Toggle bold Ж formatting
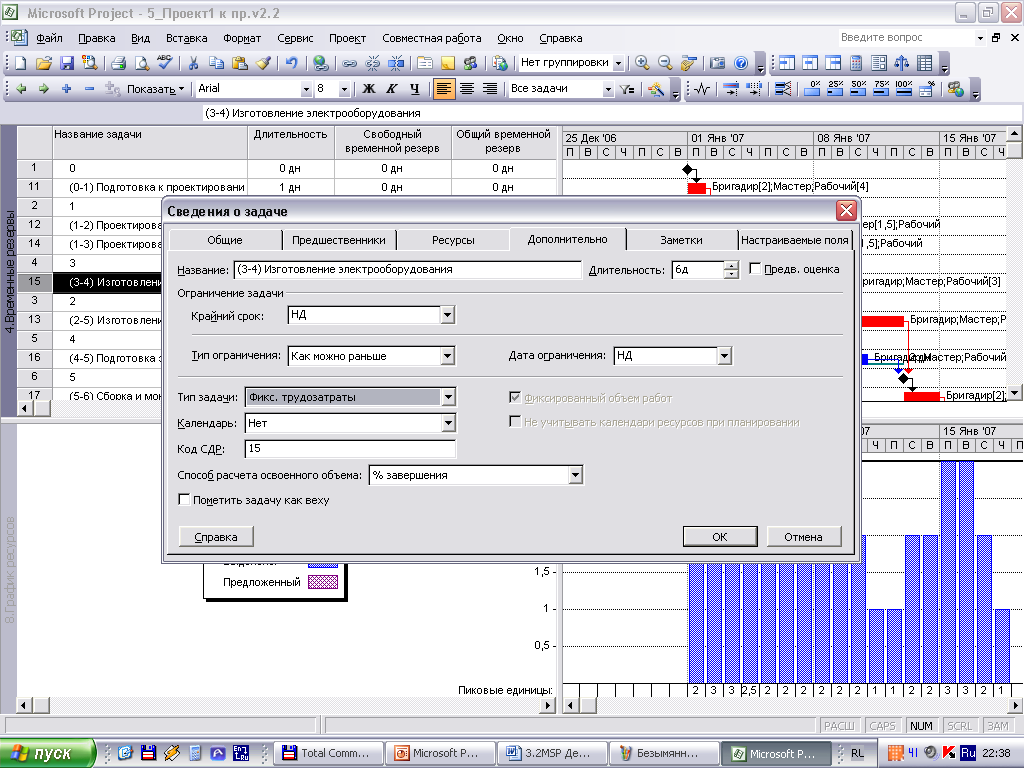 pyautogui.click(x=369, y=88)
